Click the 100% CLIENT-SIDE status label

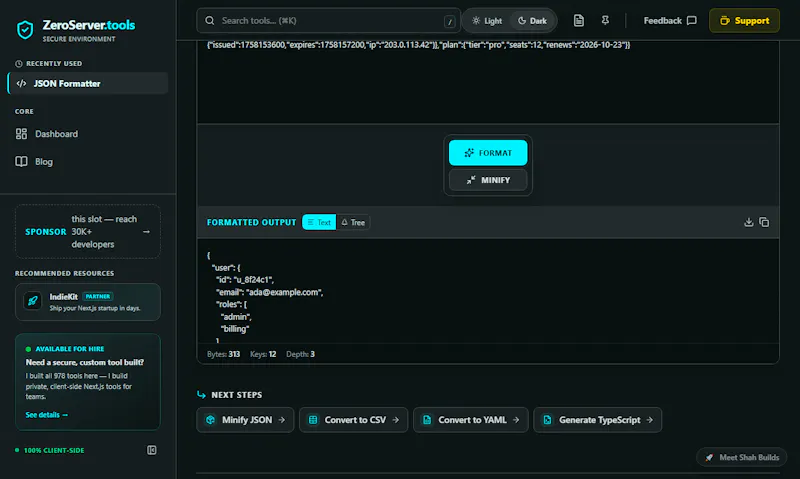point(54,450)
